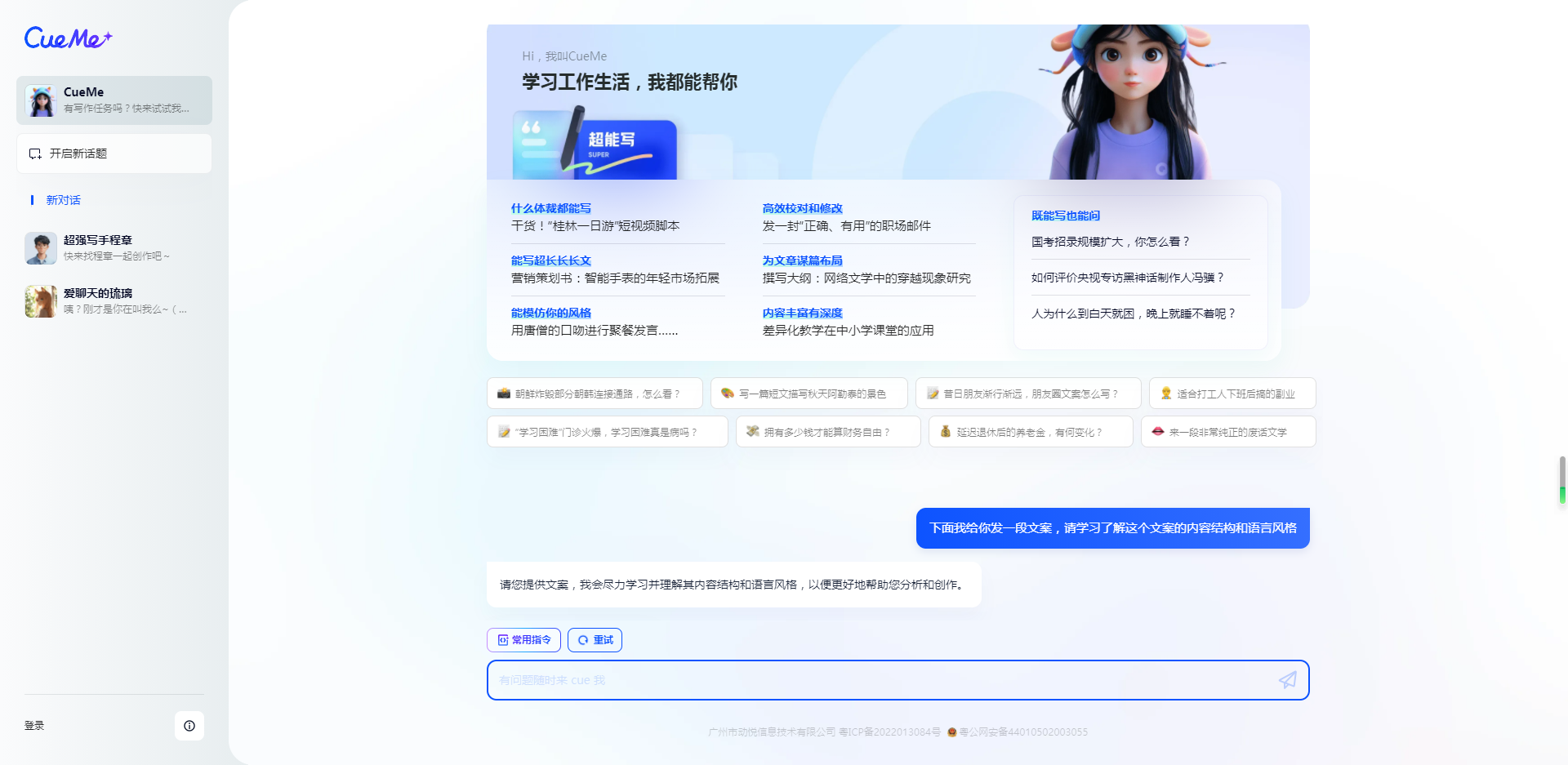The image size is (1568, 765).
Task: Click the 什么体裁都能写 feature link
Action: pyautogui.click(x=550, y=208)
